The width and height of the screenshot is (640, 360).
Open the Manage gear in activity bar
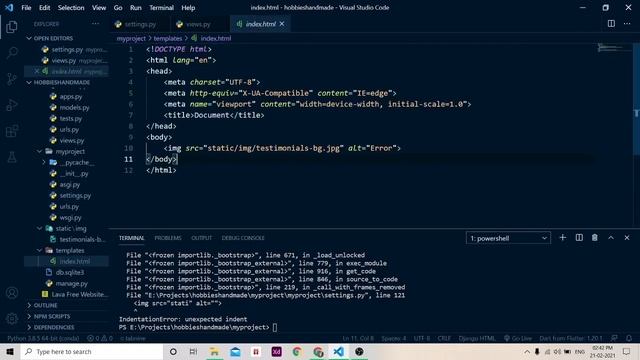[x=12, y=318]
